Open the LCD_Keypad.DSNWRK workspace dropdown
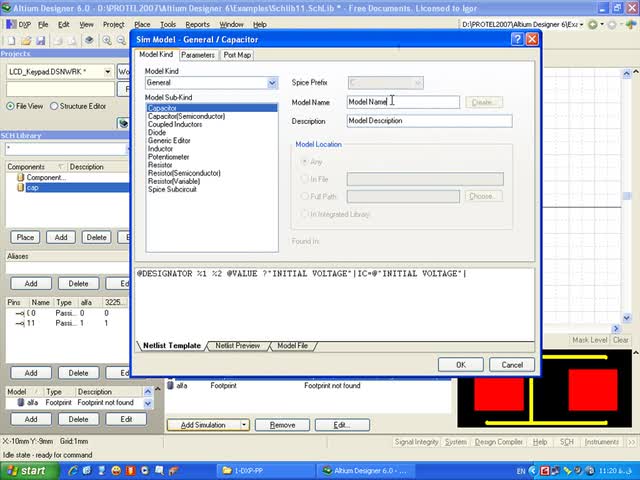The height and width of the screenshot is (480, 640). click(x=107, y=72)
